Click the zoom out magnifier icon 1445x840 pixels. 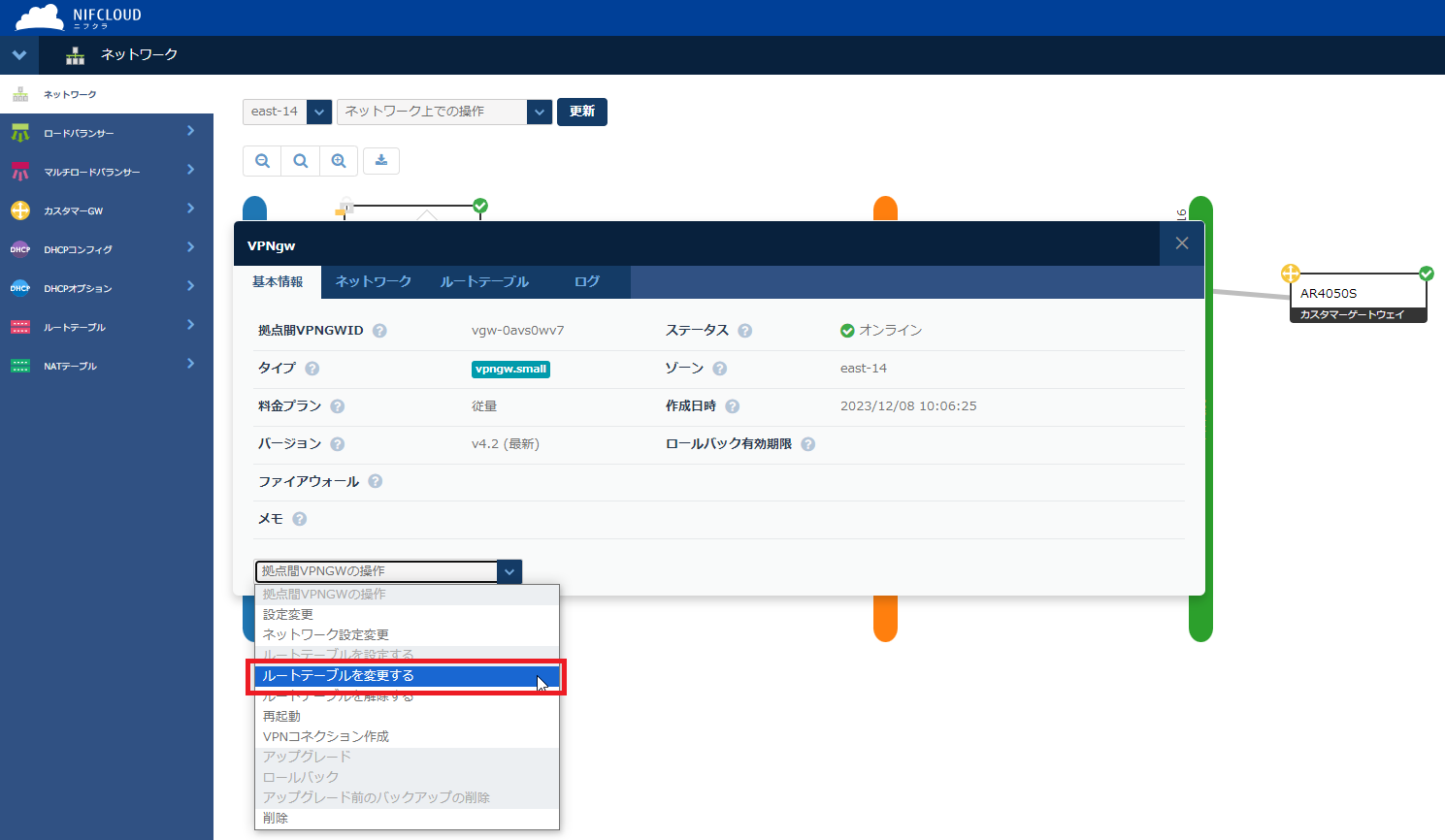pyautogui.click(x=262, y=161)
